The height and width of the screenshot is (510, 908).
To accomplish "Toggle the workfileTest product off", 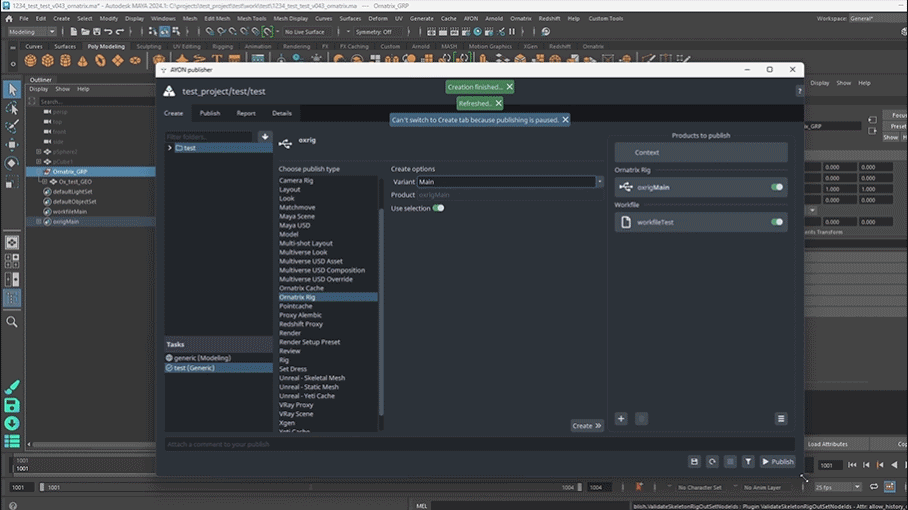I will (x=777, y=222).
